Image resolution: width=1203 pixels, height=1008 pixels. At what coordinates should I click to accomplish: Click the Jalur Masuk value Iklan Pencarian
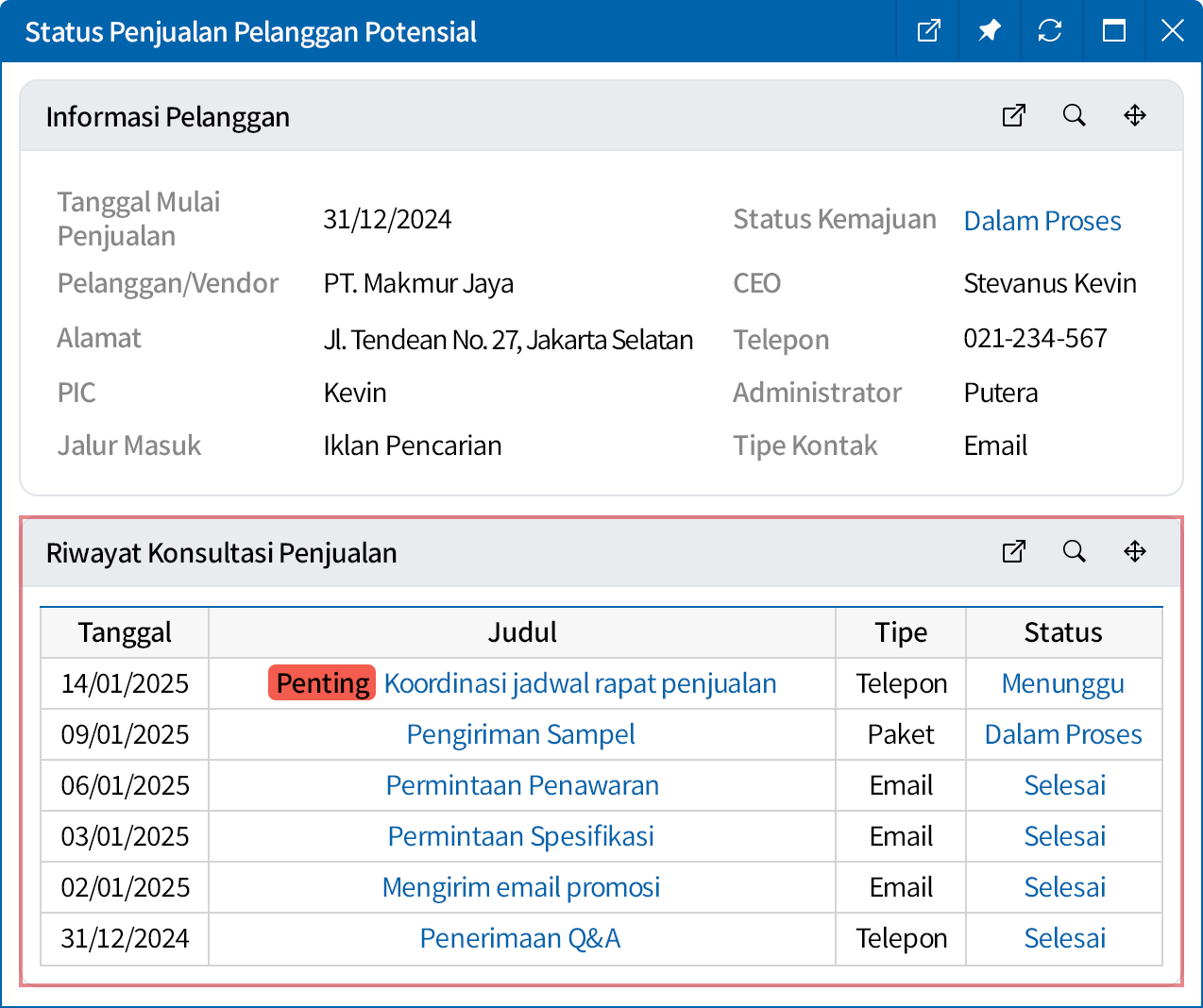[413, 445]
